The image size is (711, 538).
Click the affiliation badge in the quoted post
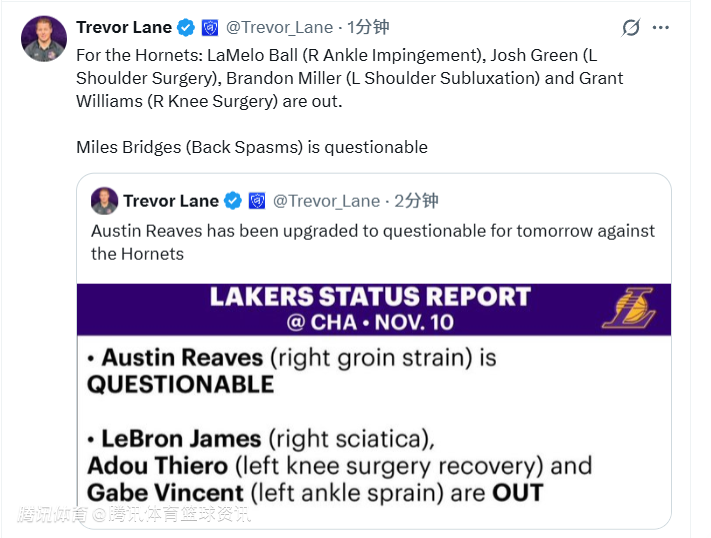257,201
